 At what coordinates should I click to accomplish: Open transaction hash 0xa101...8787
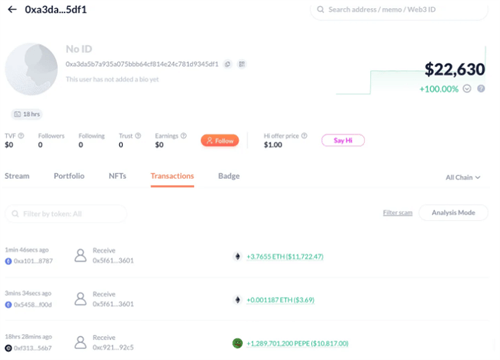tap(33, 261)
